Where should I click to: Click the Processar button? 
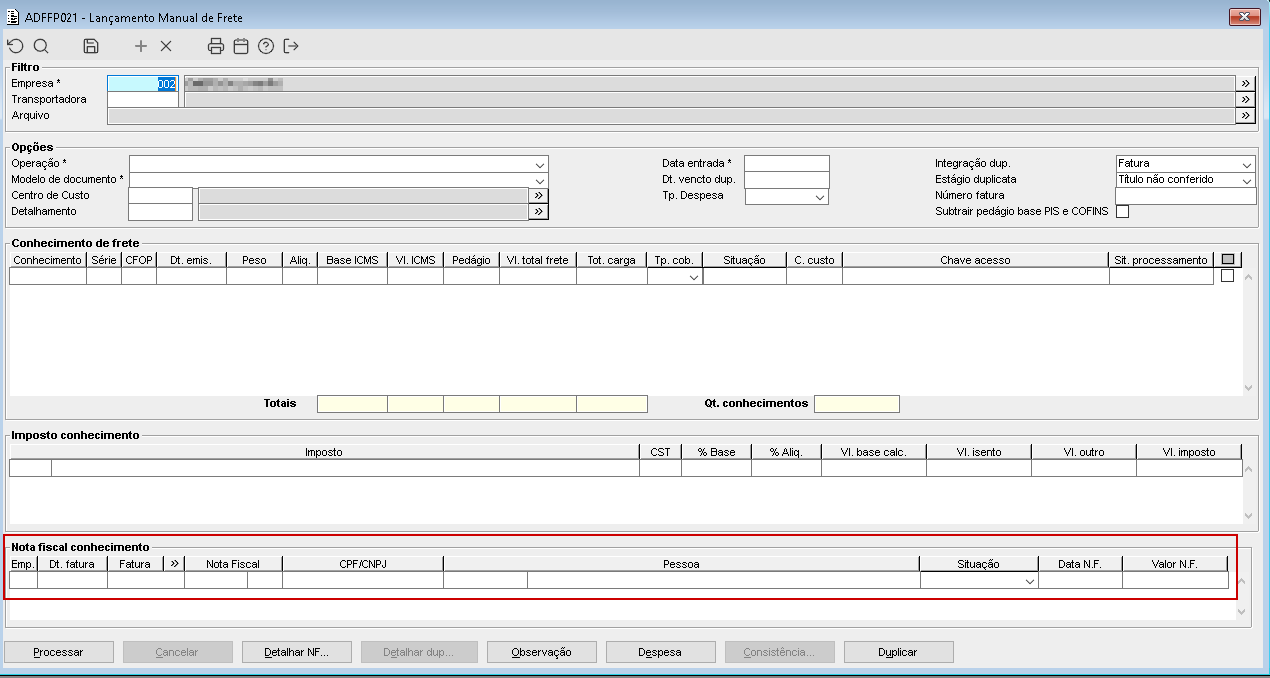pyautogui.click(x=59, y=652)
